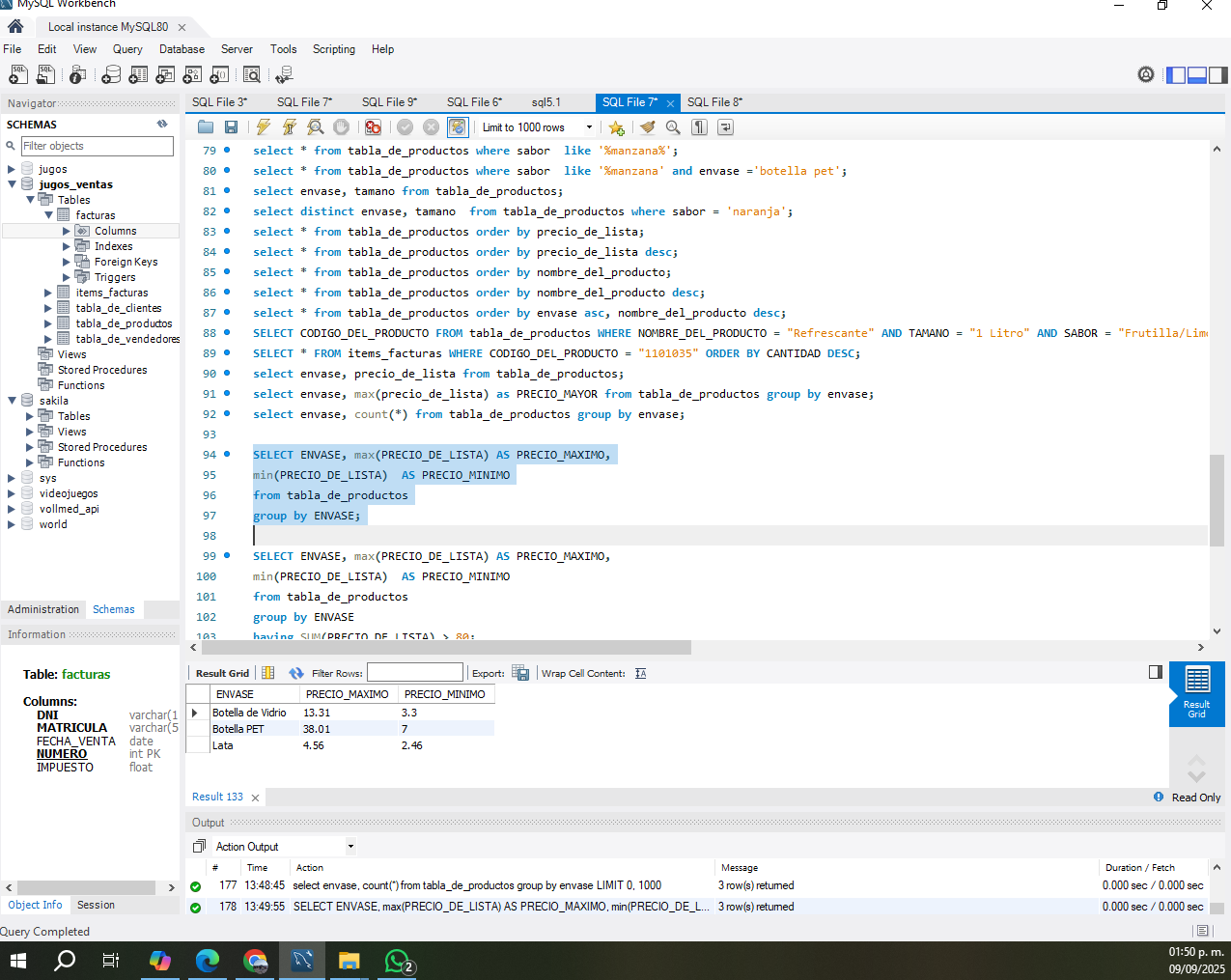Rollback the current transaction
1231x980 pixels.
click(x=432, y=127)
